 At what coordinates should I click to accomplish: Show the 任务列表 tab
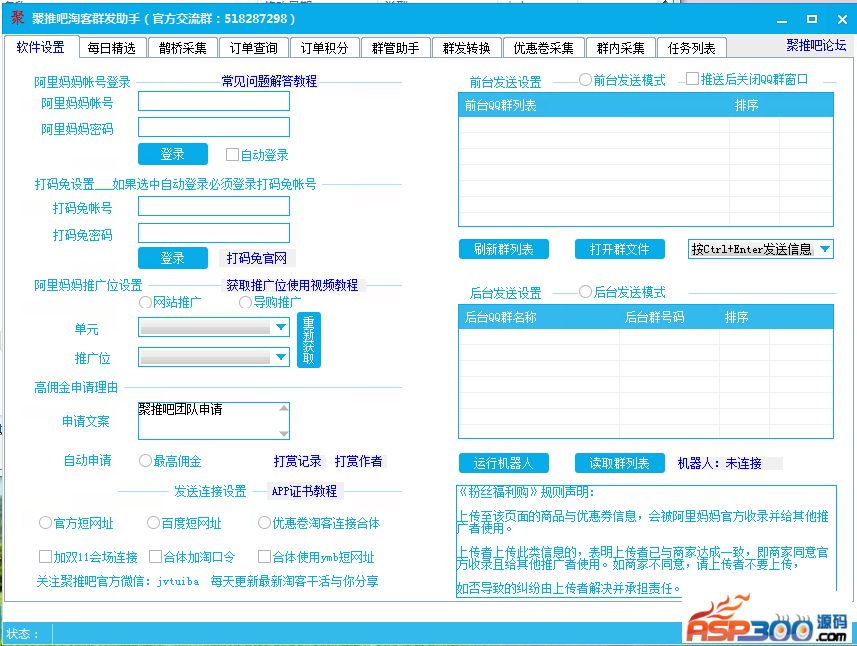(691, 48)
